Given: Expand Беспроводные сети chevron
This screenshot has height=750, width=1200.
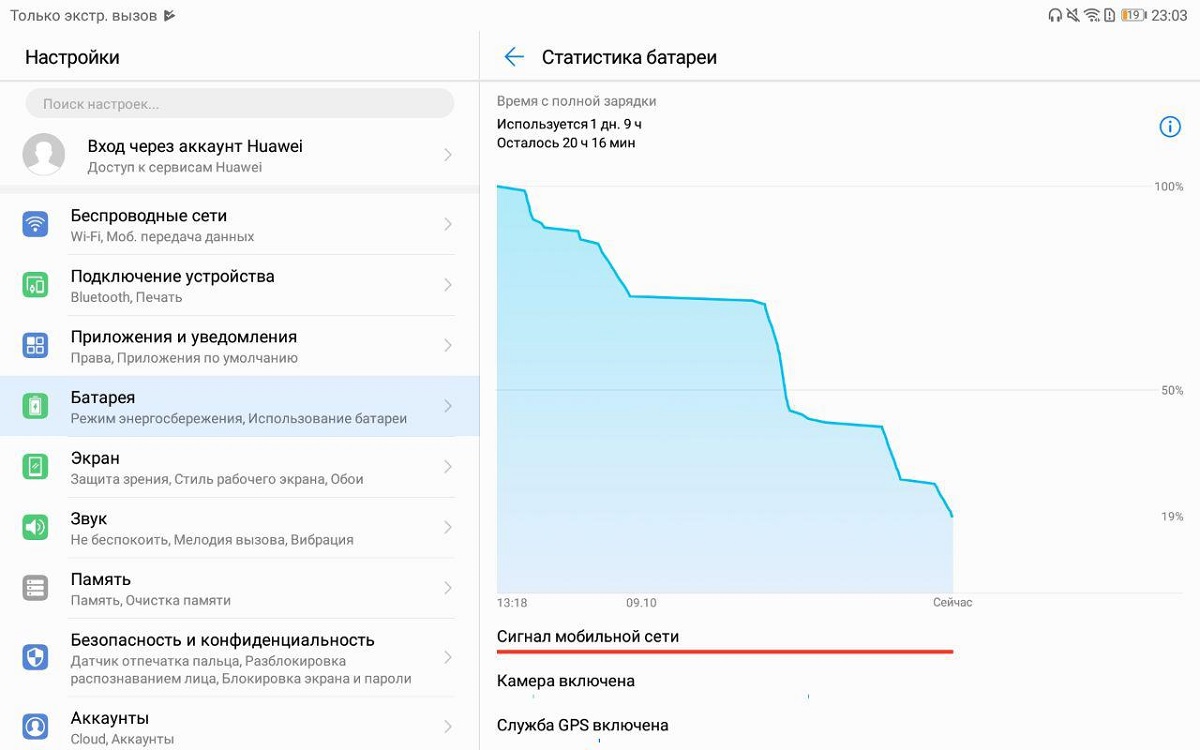Looking at the screenshot, I should pos(448,224).
